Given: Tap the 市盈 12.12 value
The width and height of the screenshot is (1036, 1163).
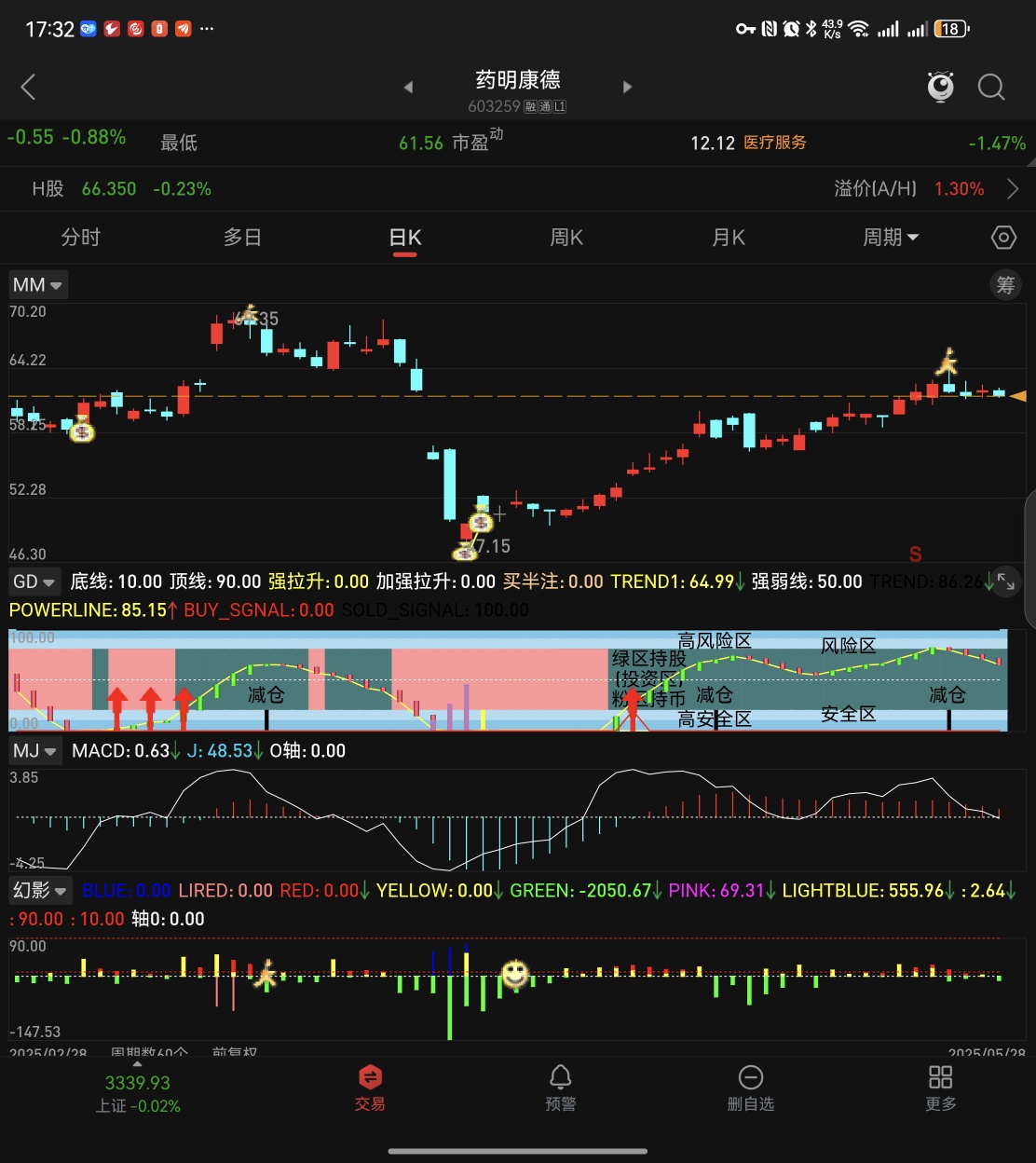Looking at the screenshot, I should (713, 144).
